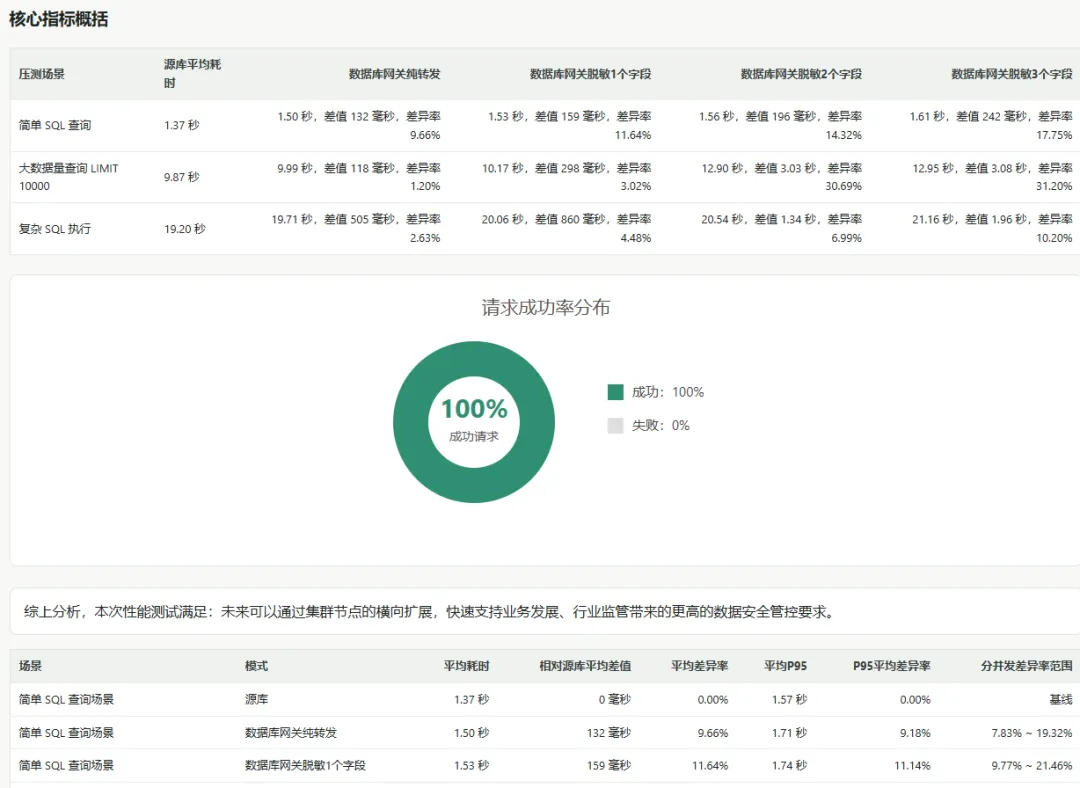Click the cell with 差异率 11.64% in top table
1080x788 pixels.
pyautogui.click(x=570, y=125)
